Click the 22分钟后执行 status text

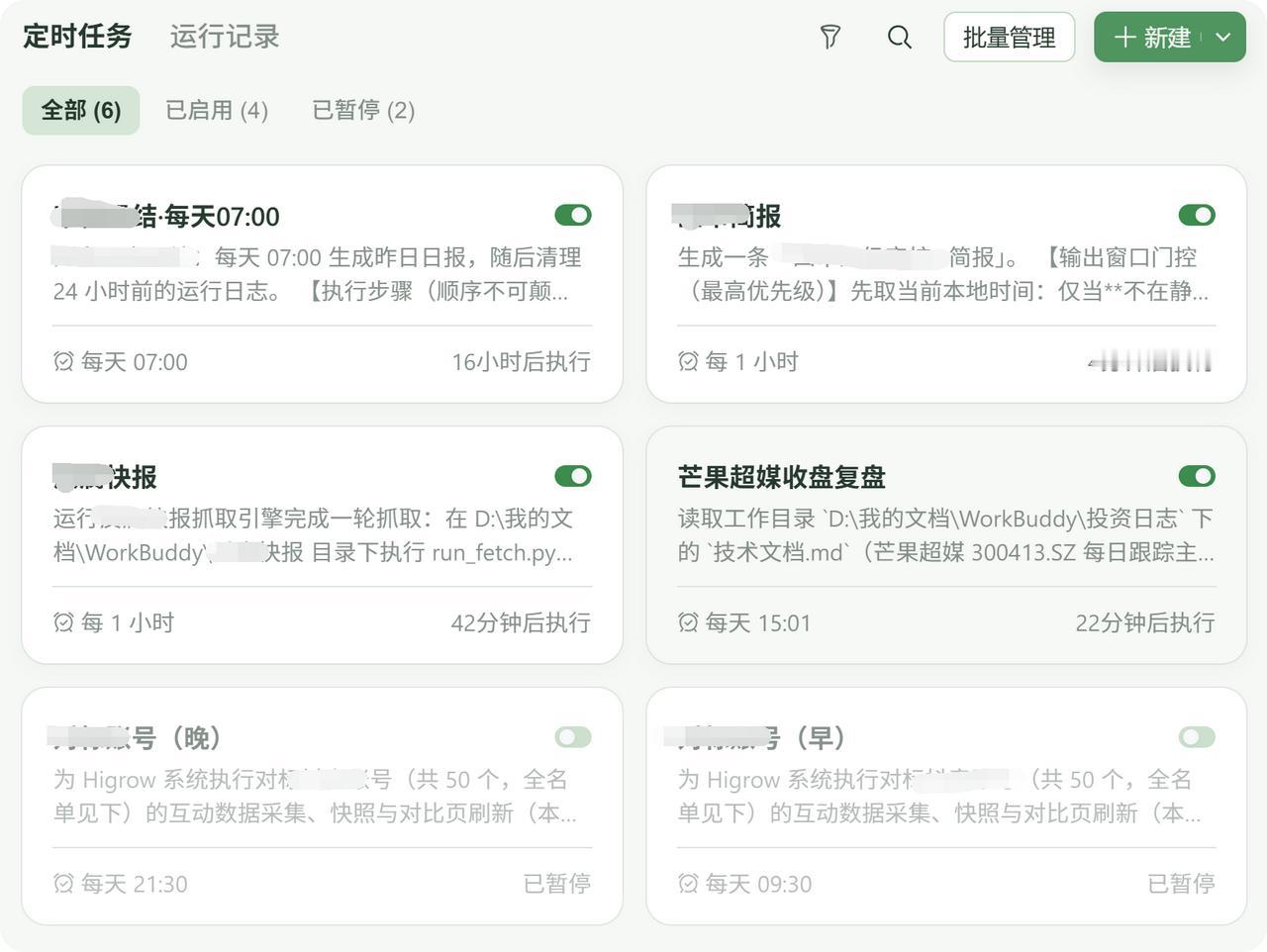(1145, 623)
